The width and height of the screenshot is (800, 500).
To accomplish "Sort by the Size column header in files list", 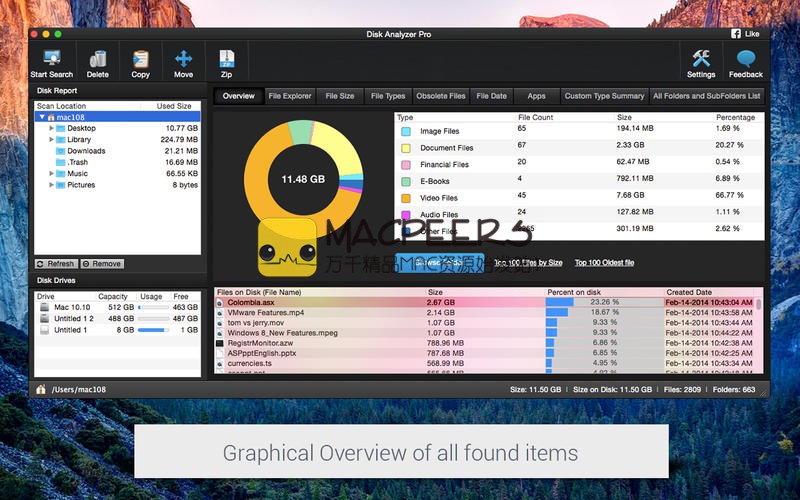I will pos(435,292).
